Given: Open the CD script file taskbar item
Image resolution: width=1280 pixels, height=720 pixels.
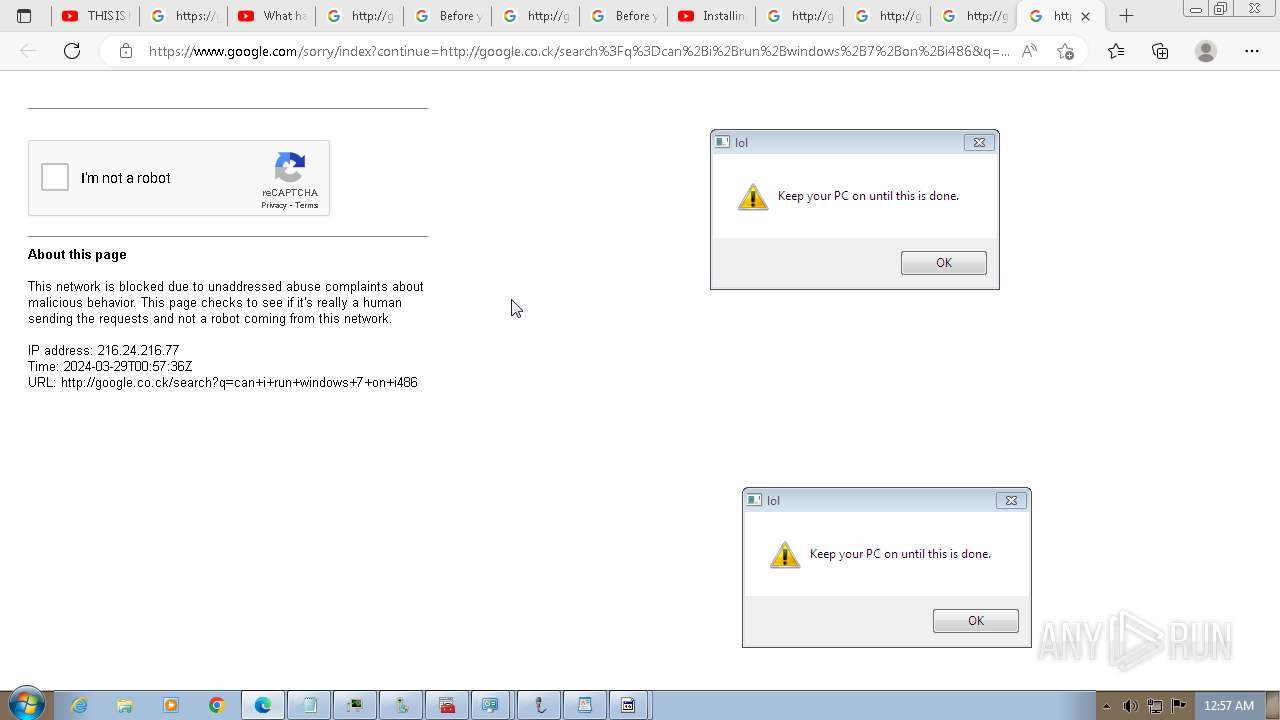Looking at the screenshot, I should pos(628,705).
